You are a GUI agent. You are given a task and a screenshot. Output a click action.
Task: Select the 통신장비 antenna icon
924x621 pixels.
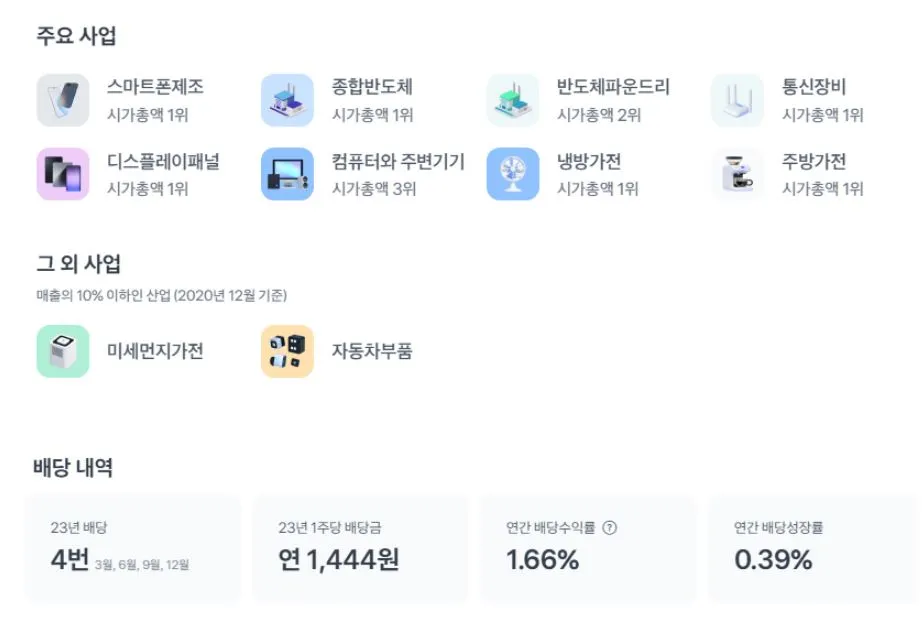[x=737, y=100]
